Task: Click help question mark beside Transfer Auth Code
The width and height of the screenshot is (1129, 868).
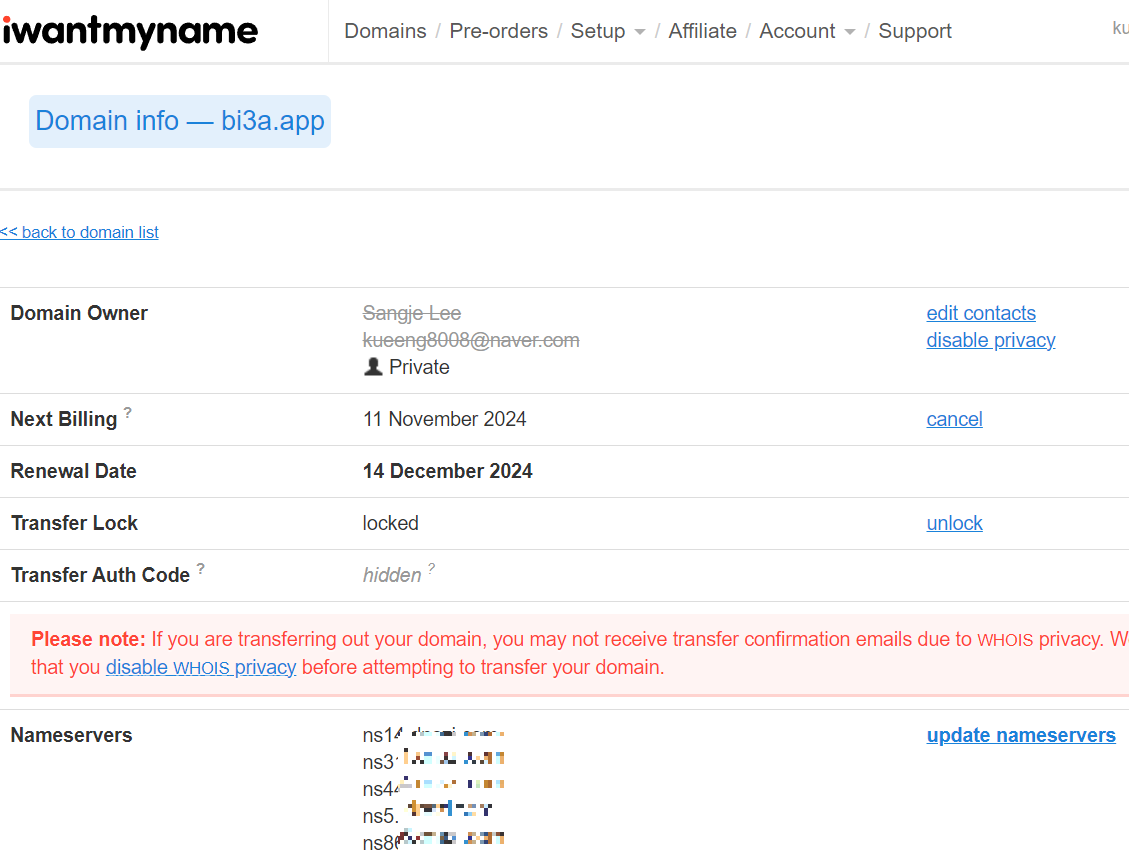Action: pyautogui.click(x=201, y=569)
